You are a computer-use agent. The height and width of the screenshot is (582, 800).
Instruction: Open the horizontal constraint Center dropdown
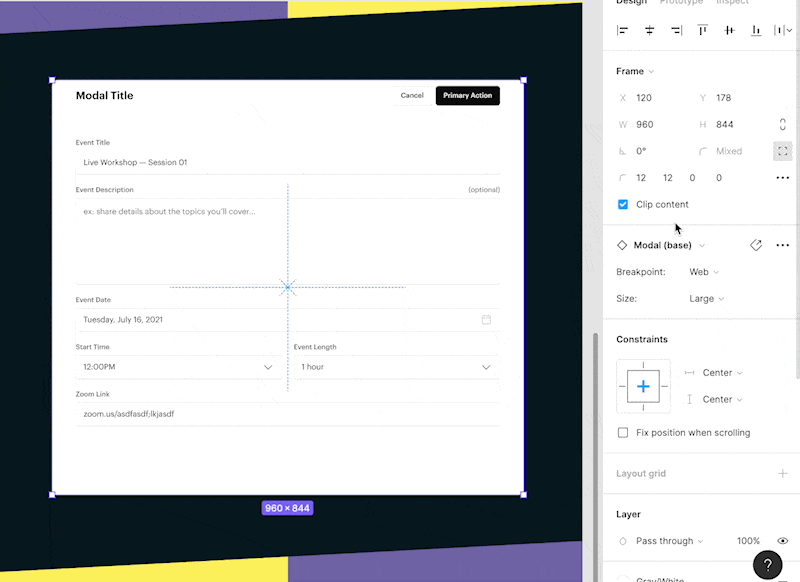(x=722, y=373)
